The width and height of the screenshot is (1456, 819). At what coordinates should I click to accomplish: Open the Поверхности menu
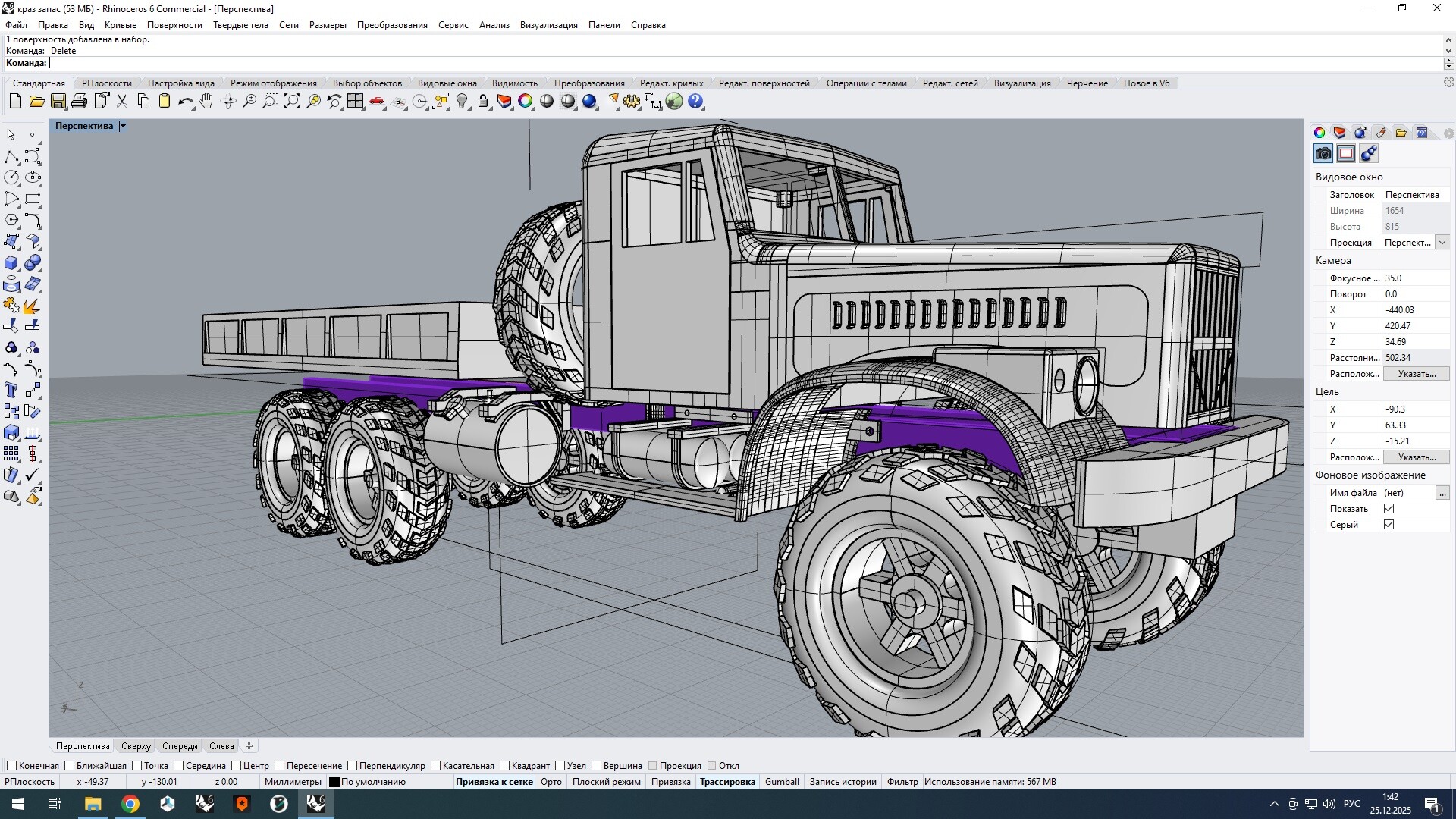[174, 25]
